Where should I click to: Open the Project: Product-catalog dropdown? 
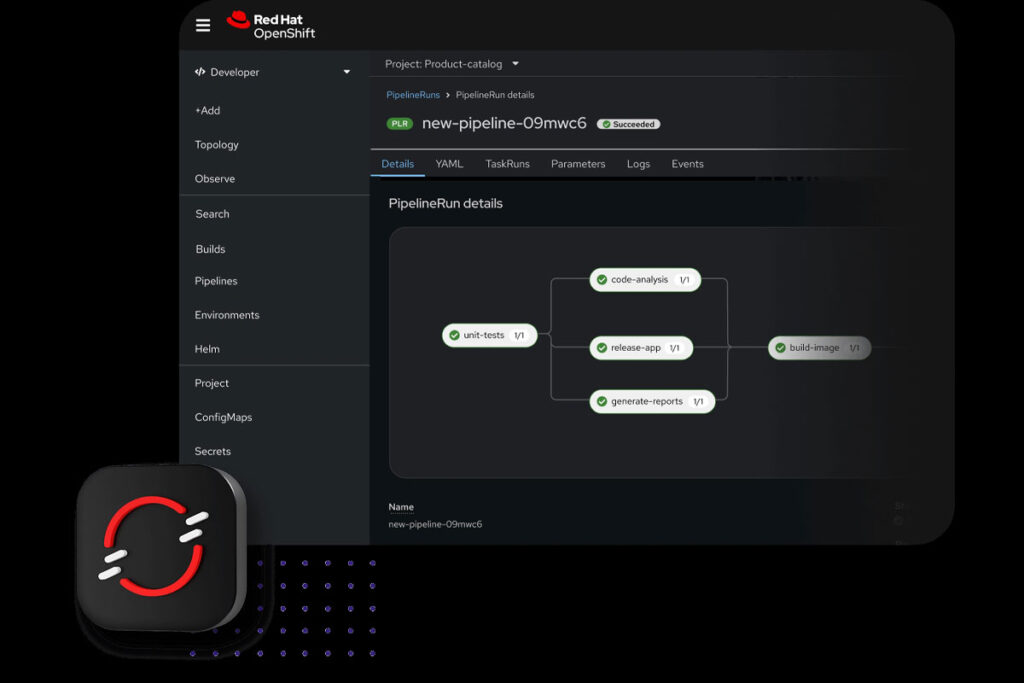point(451,63)
